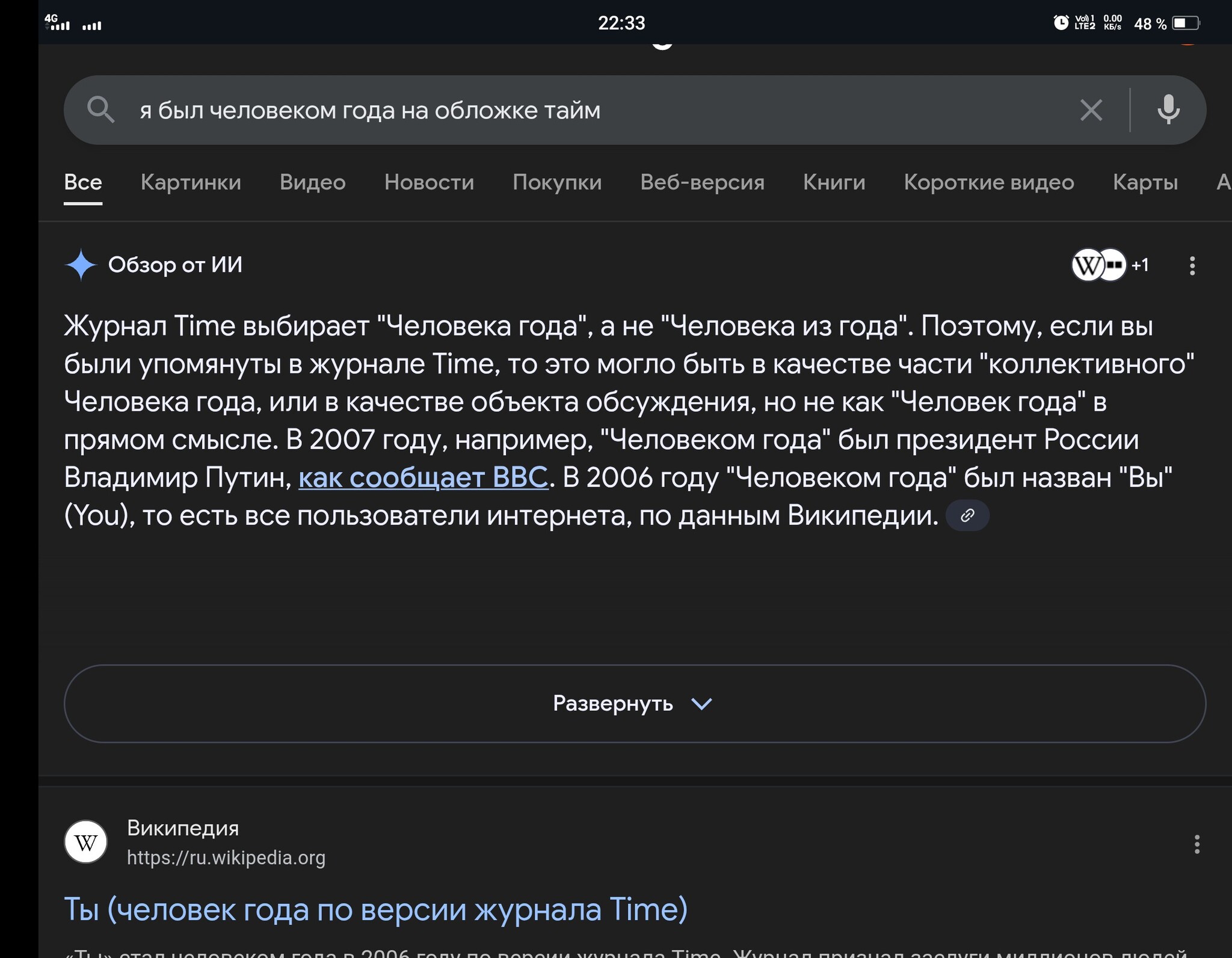Open the Видео tab
The height and width of the screenshot is (958, 1232).
click(313, 182)
